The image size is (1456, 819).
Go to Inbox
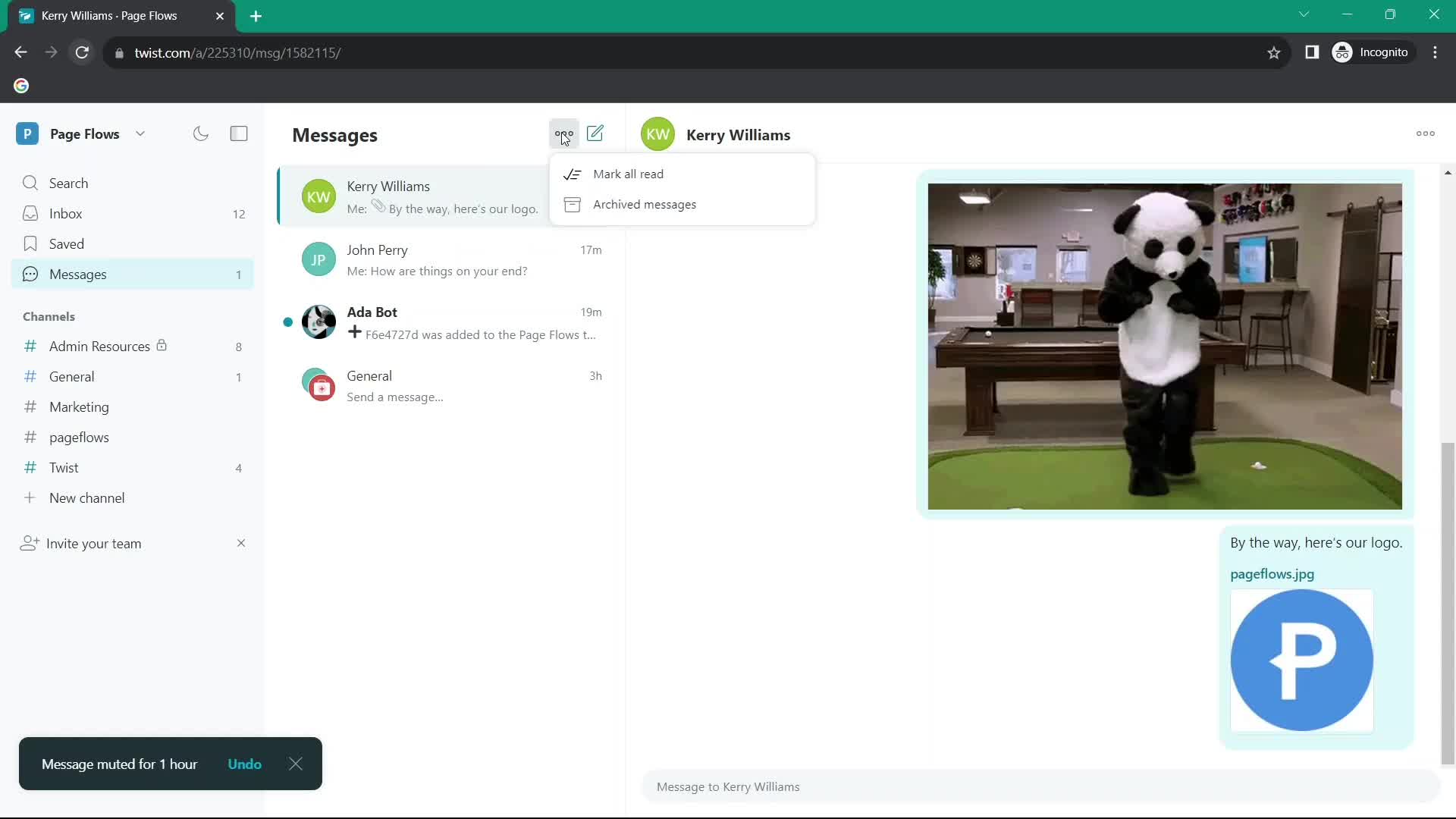pos(133,213)
